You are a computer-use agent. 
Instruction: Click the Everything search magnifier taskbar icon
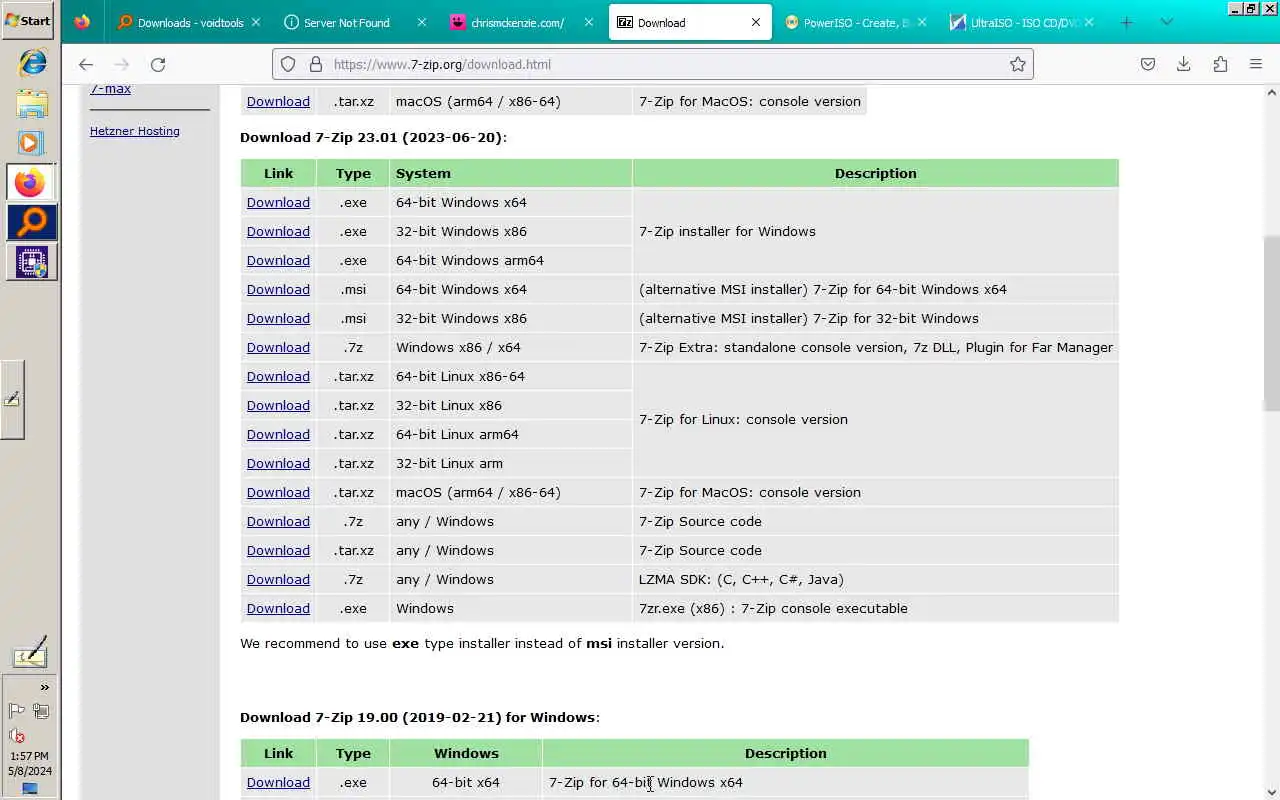click(x=32, y=222)
